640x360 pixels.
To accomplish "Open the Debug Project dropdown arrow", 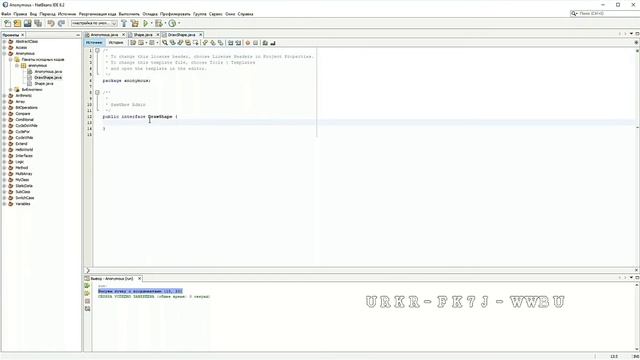I will (165, 24).
